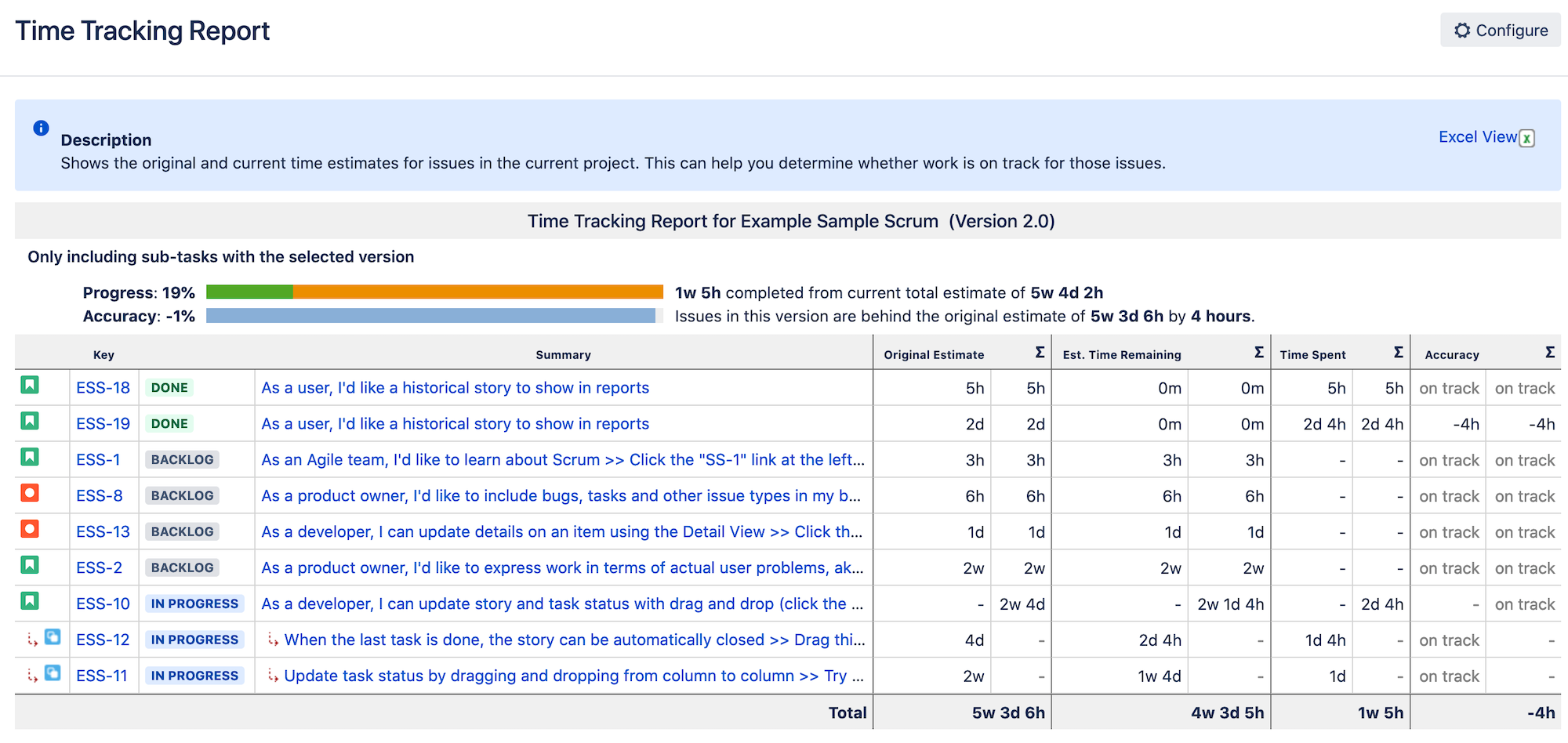This screenshot has width=1568, height=743.
Task: Click the blue info icon in the Description banner
Action: [40, 128]
